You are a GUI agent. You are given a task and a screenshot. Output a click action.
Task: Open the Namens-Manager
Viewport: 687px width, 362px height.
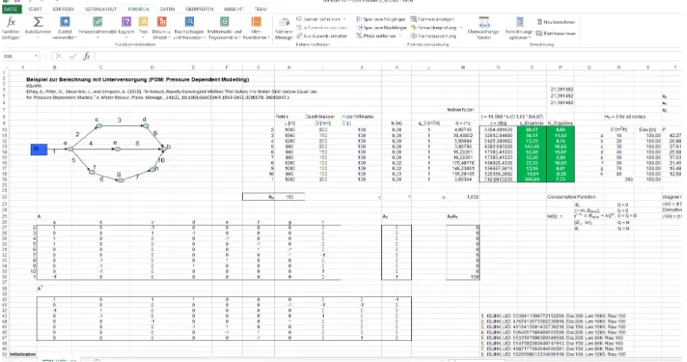pos(284,29)
